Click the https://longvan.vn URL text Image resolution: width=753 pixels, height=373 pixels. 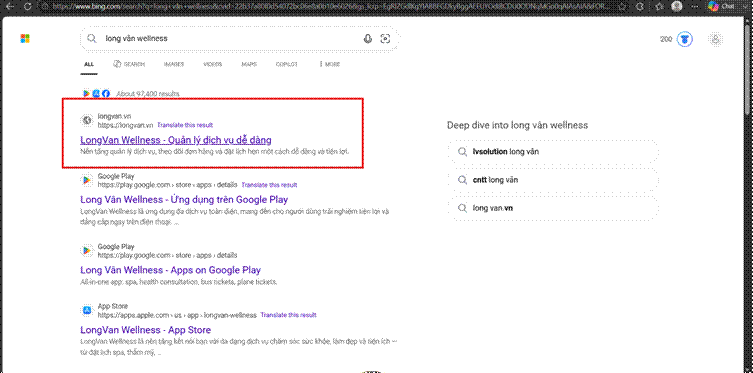tap(125, 125)
